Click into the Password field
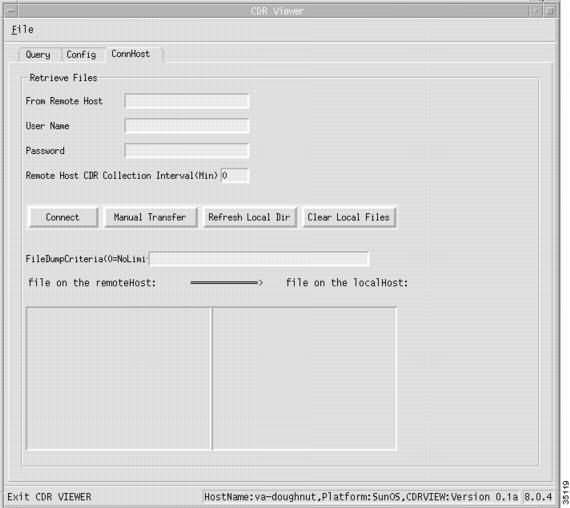 (x=187, y=151)
